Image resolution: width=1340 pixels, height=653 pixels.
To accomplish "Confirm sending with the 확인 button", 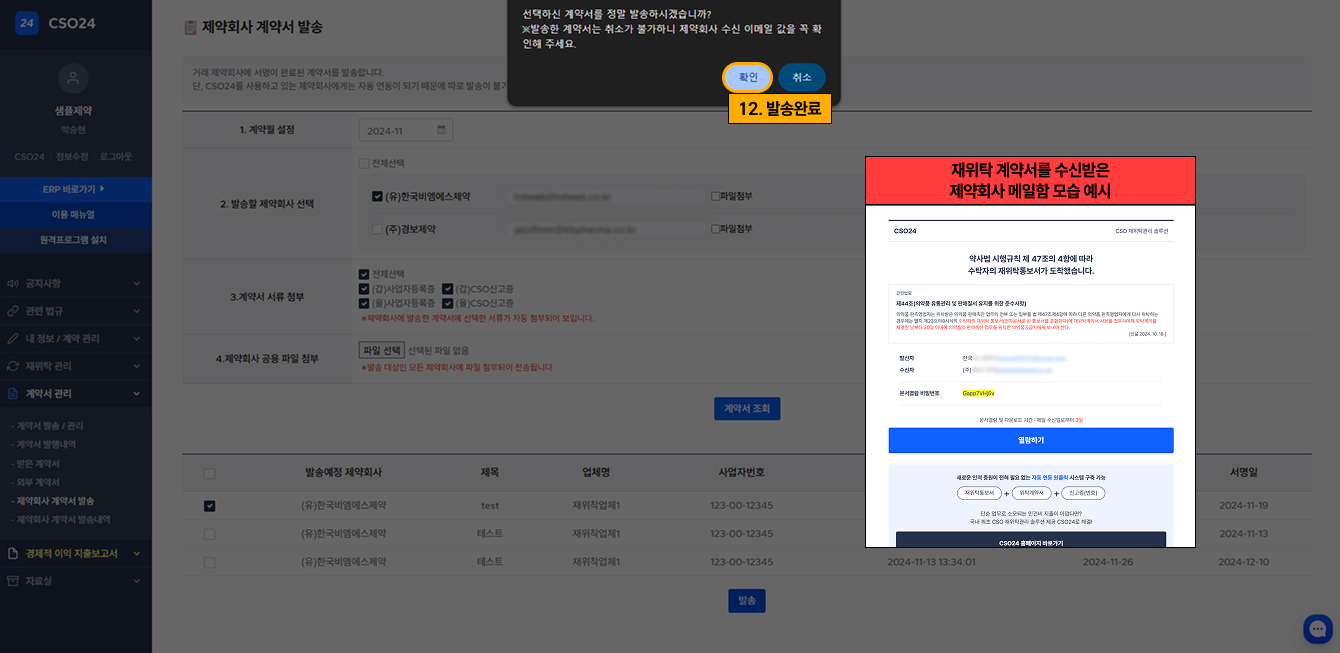I will (x=748, y=77).
